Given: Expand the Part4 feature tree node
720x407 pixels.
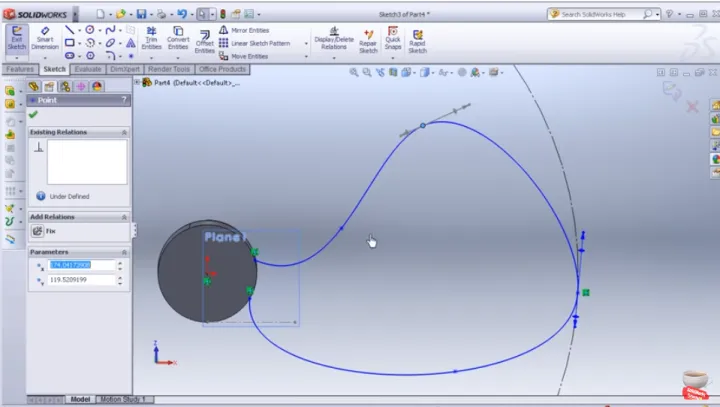Looking at the screenshot, I should (138, 82).
